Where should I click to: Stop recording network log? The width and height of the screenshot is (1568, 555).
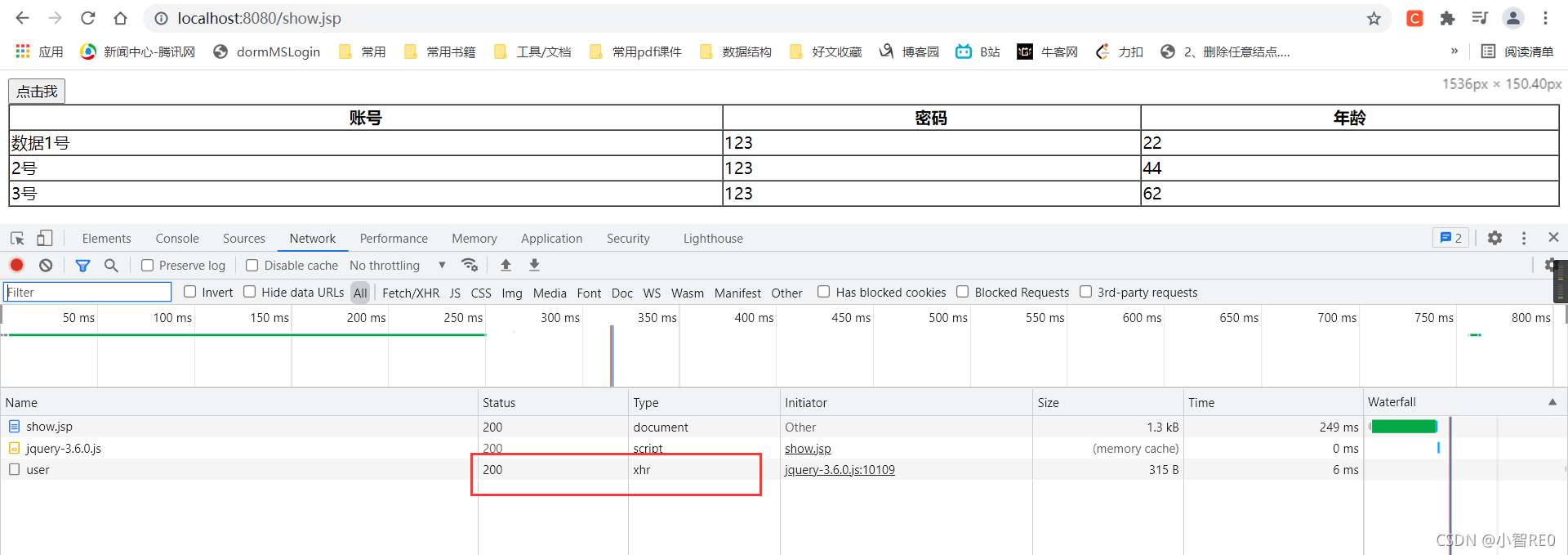pyautogui.click(x=16, y=265)
